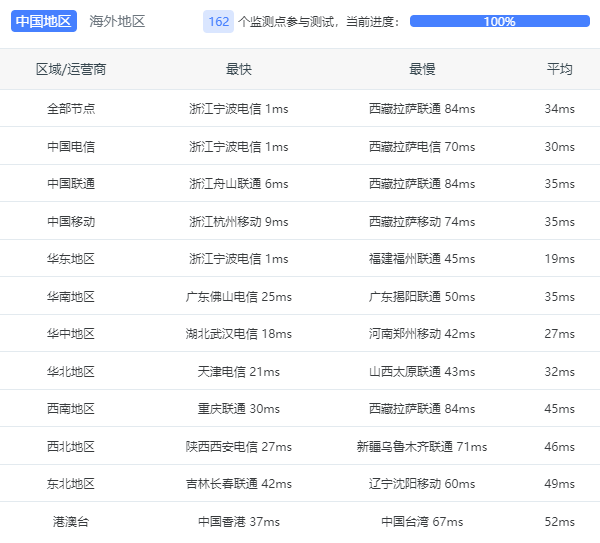Viewport: 600px width, 543px height.
Task: Click 浙江宁波电信 1ms in 中国电信 row
Action: tap(238, 147)
